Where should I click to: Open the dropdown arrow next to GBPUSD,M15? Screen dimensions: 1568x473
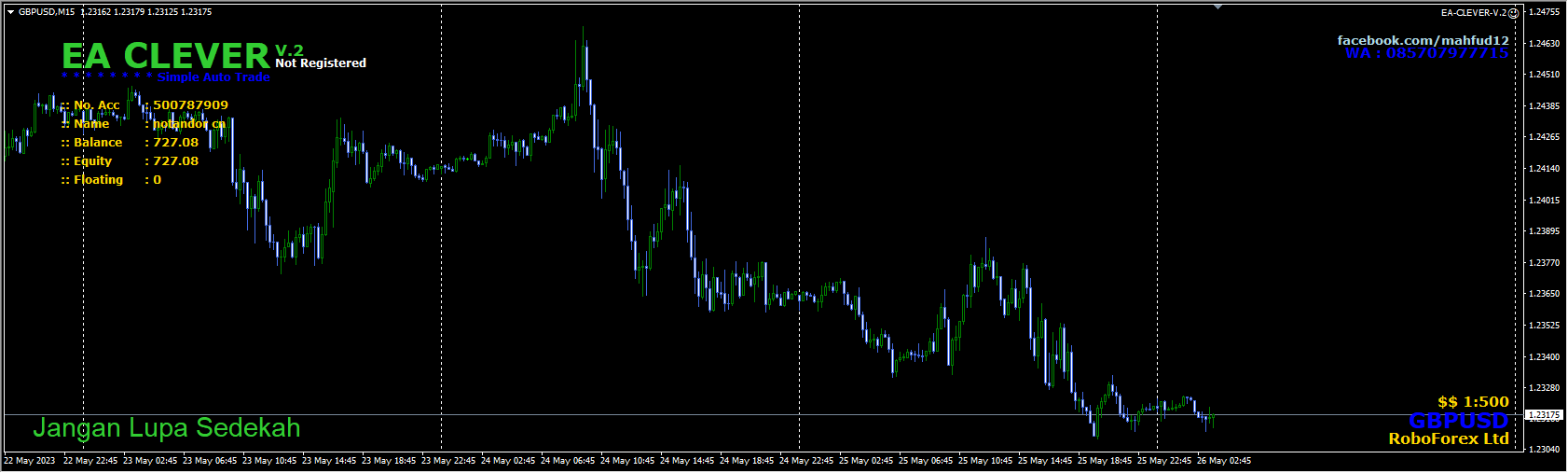click(x=10, y=12)
